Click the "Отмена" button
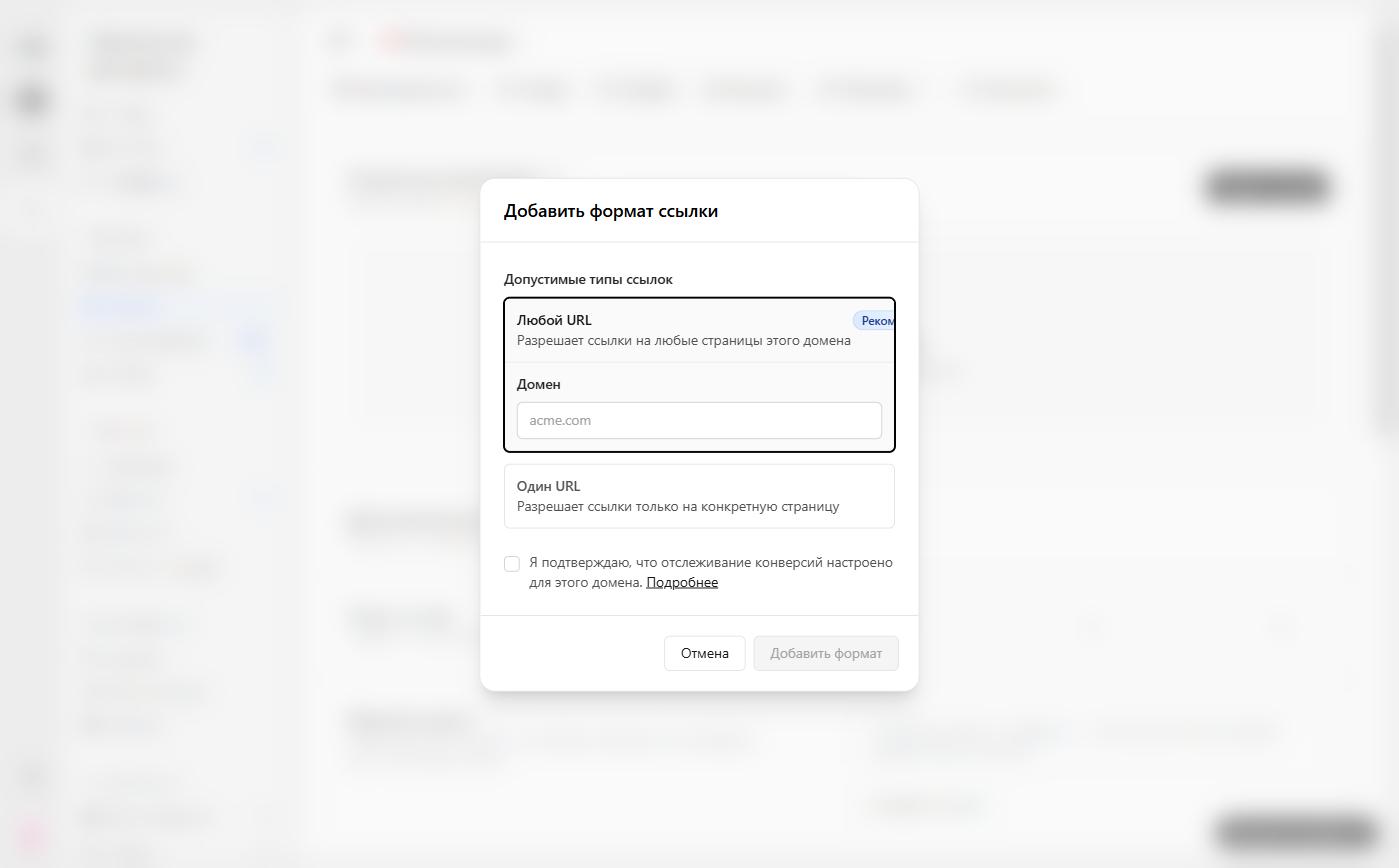This screenshot has width=1399, height=868. click(x=705, y=653)
